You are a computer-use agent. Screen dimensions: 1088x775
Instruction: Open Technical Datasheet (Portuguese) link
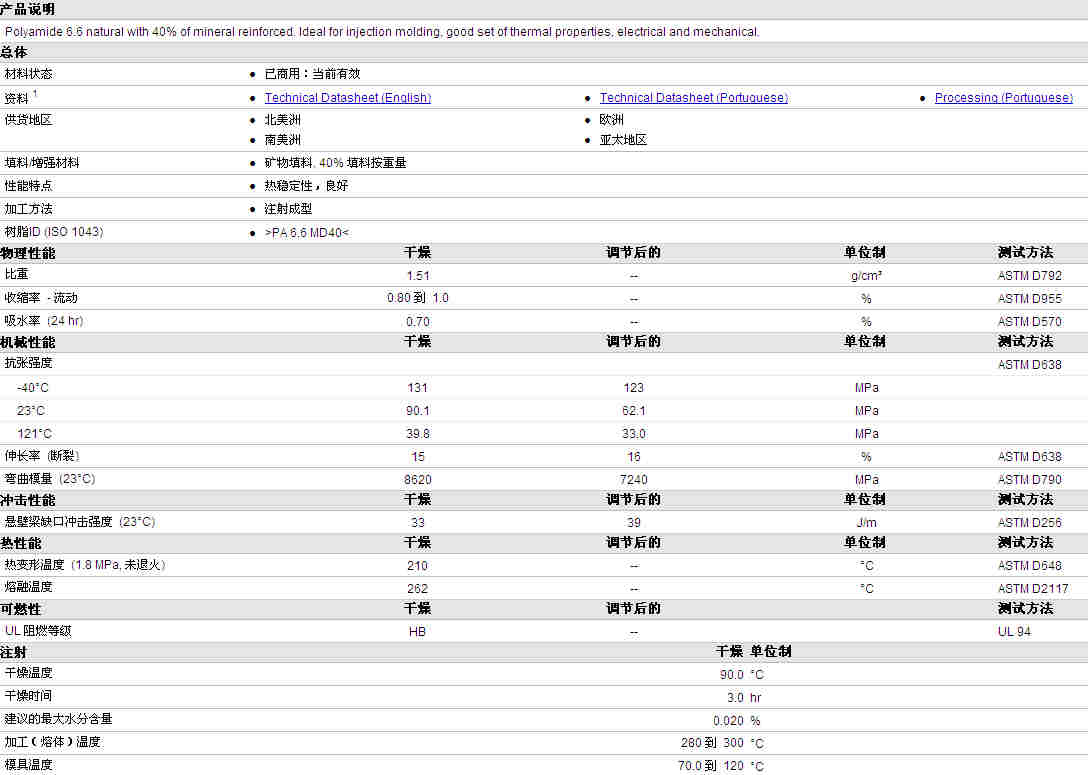tap(694, 98)
